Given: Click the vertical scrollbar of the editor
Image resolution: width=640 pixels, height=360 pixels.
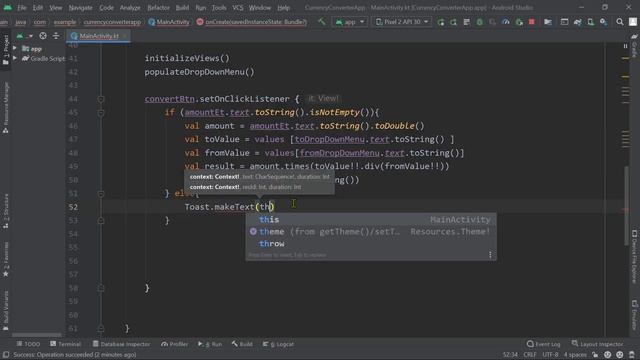Looking at the screenshot, I should click(x=627, y=206).
